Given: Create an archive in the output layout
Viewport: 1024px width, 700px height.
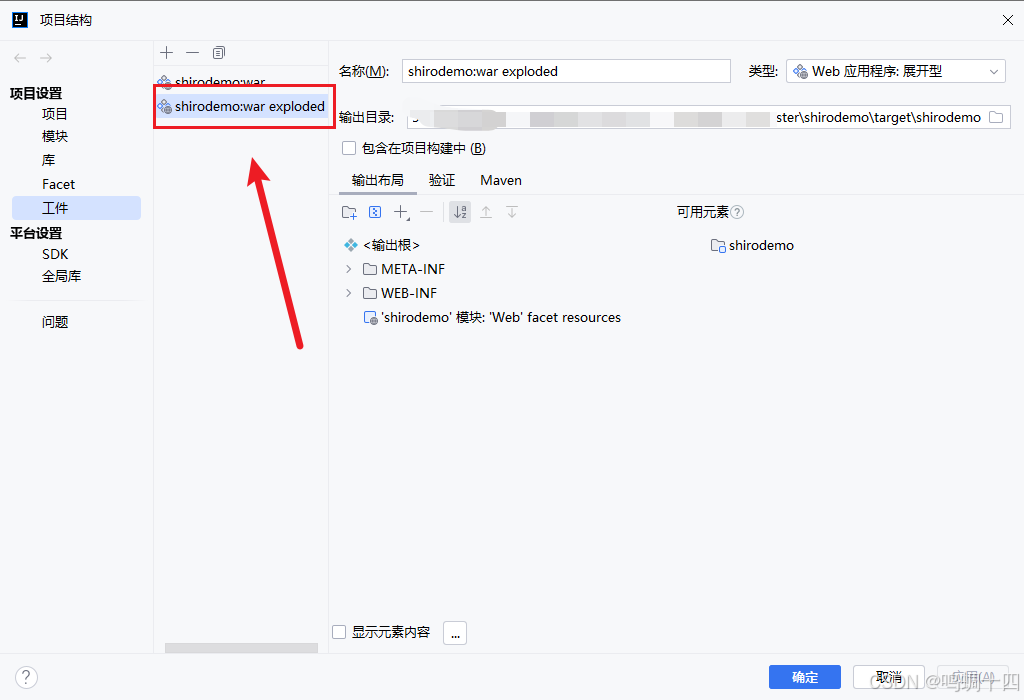Looking at the screenshot, I should click(x=374, y=212).
